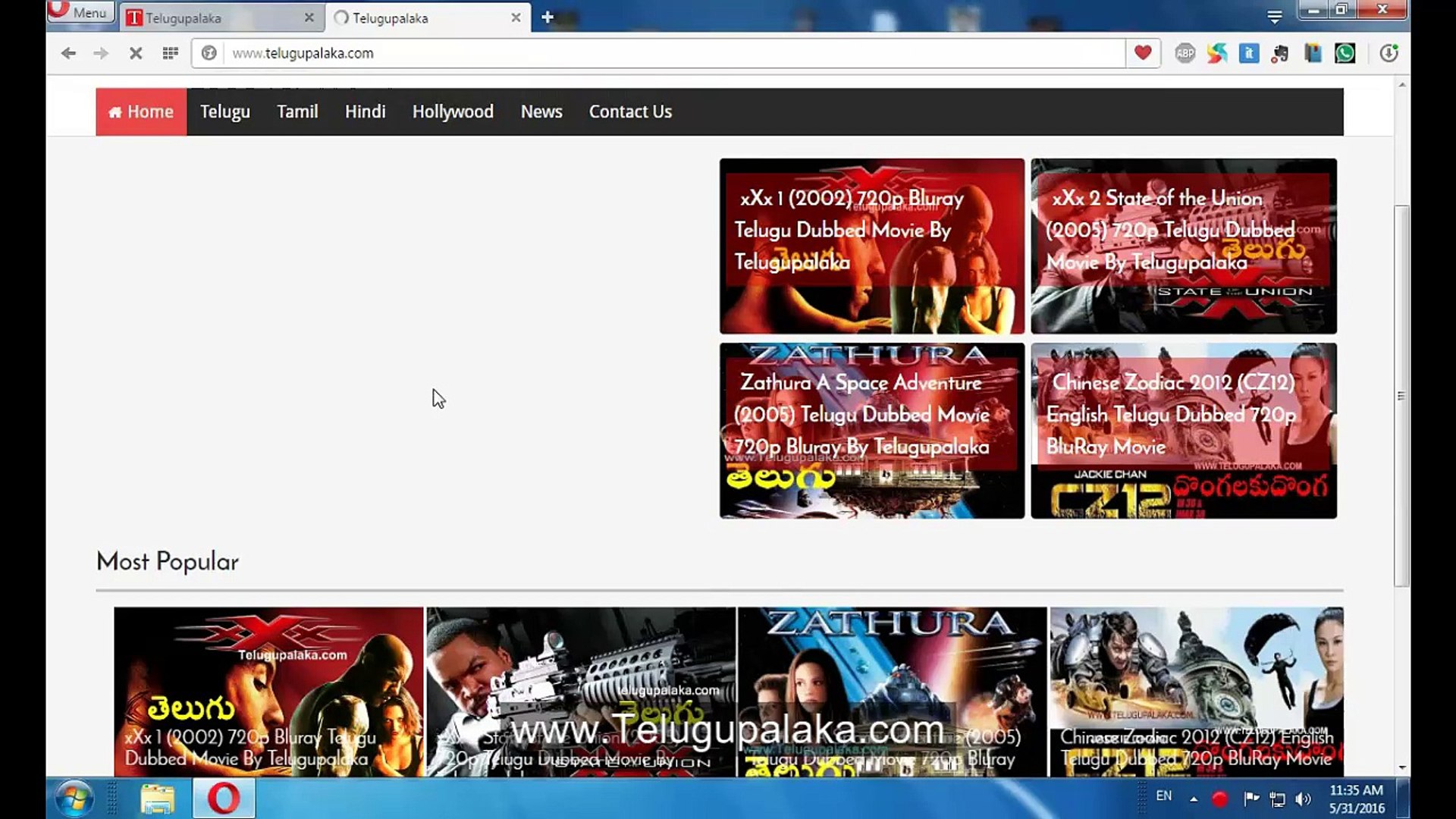Click the blue 'it' extension icon
This screenshot has width=1456, height=819.
click(1249, 53)
